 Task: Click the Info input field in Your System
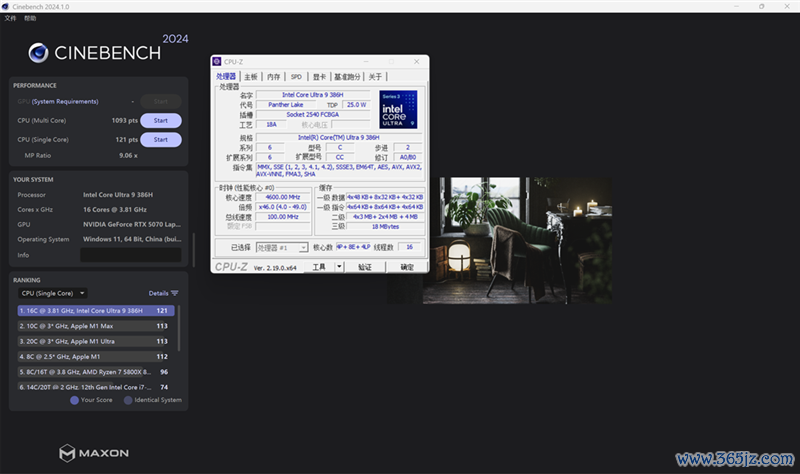point(131,255)
